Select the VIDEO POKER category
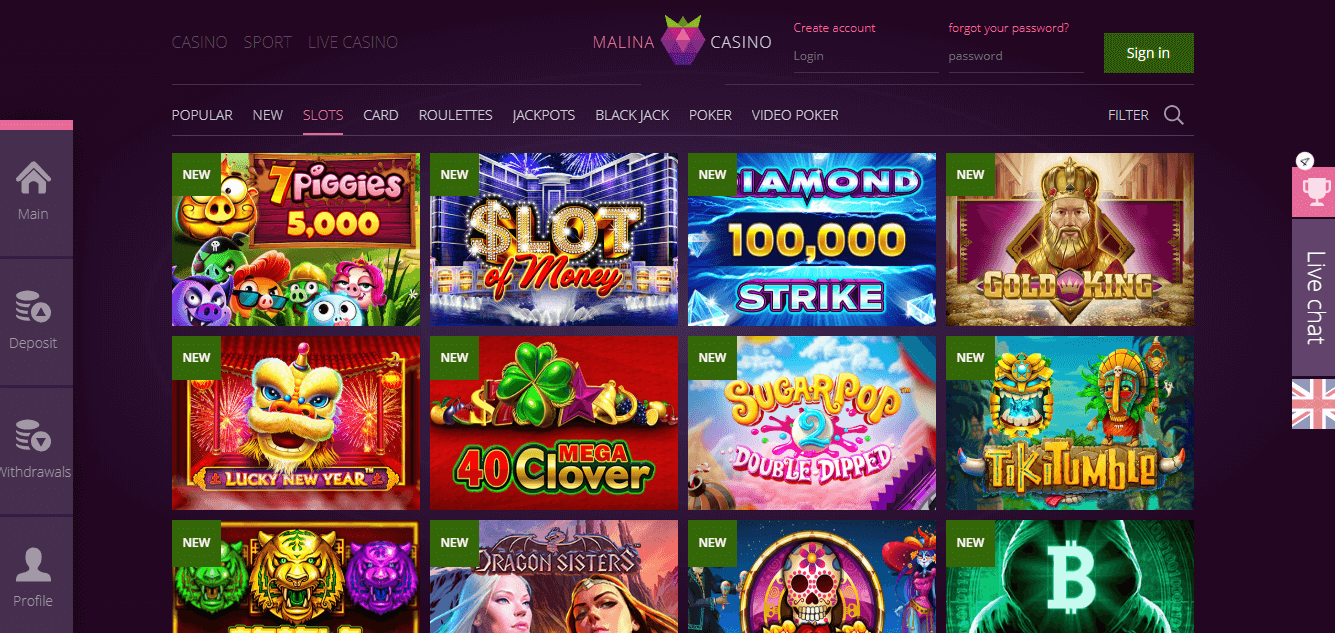 click(x=795, y=115)
